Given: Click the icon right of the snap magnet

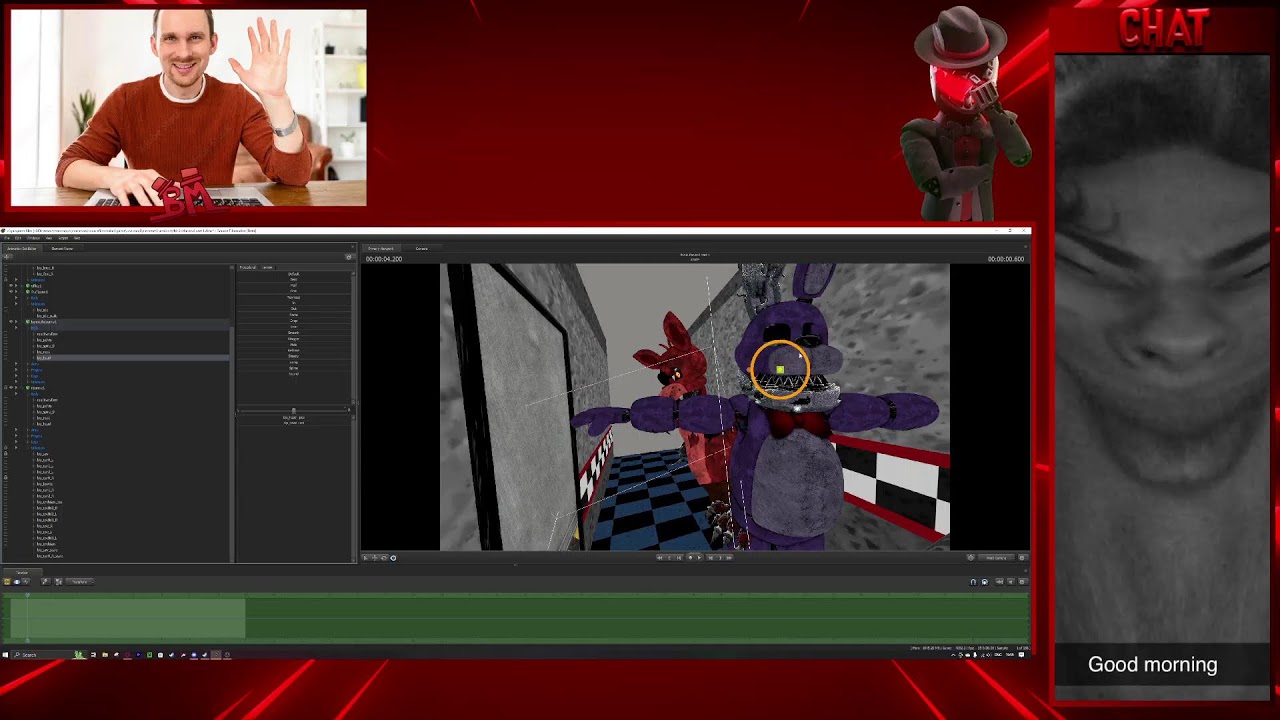Looking at the screenshot, I should tap(985, 582).
